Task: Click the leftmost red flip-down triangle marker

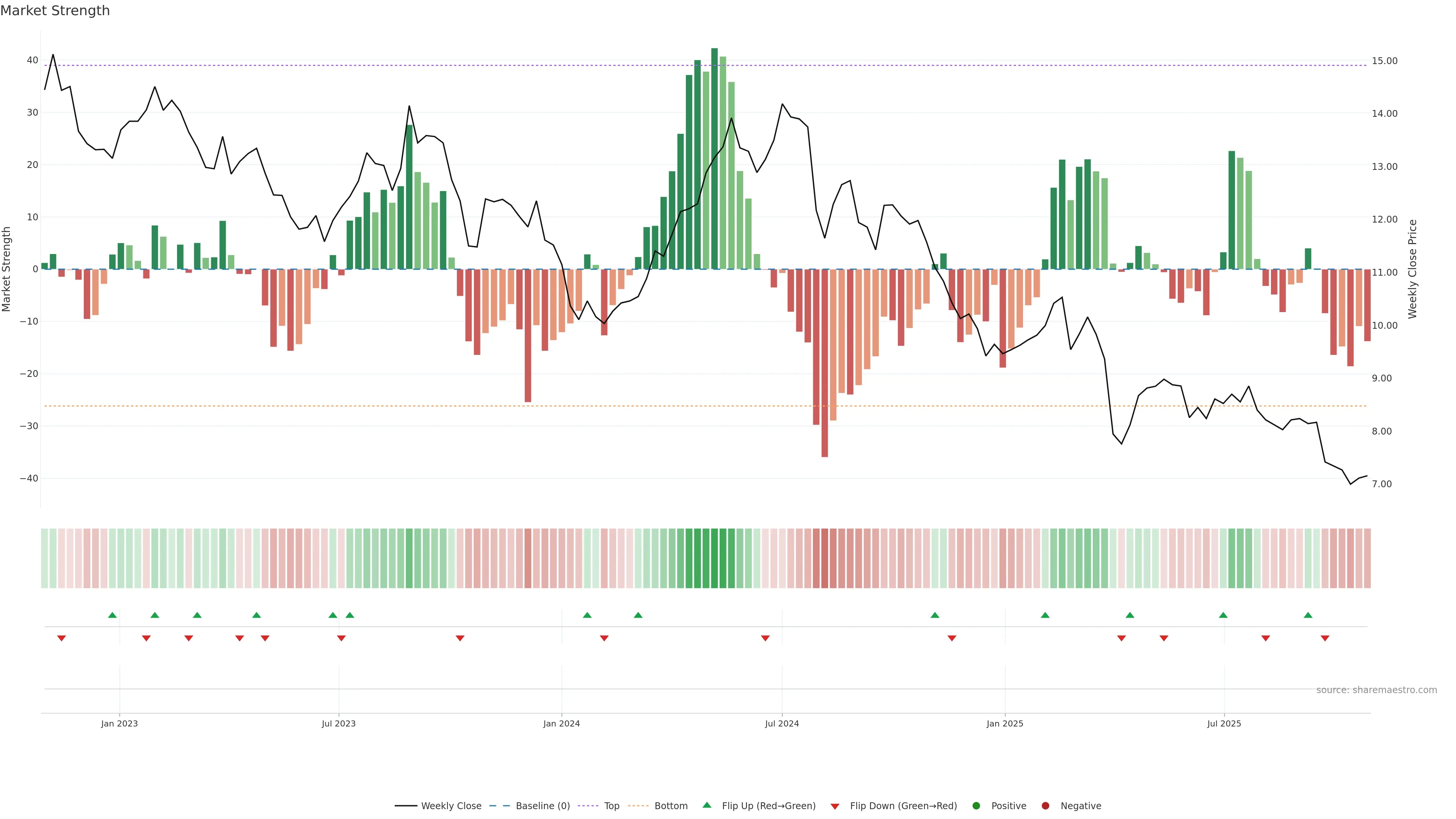Action: [x=61, y=638]
